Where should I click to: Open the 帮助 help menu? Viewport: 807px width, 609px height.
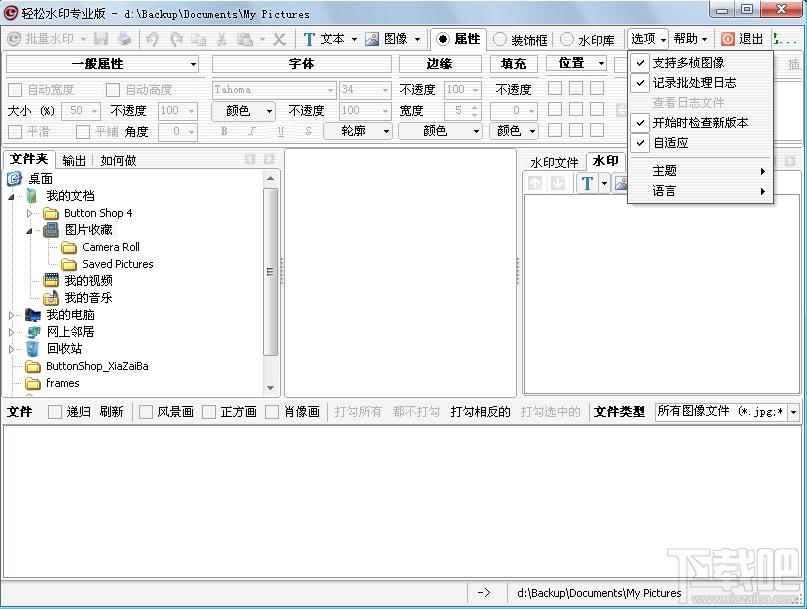point(691,39)
